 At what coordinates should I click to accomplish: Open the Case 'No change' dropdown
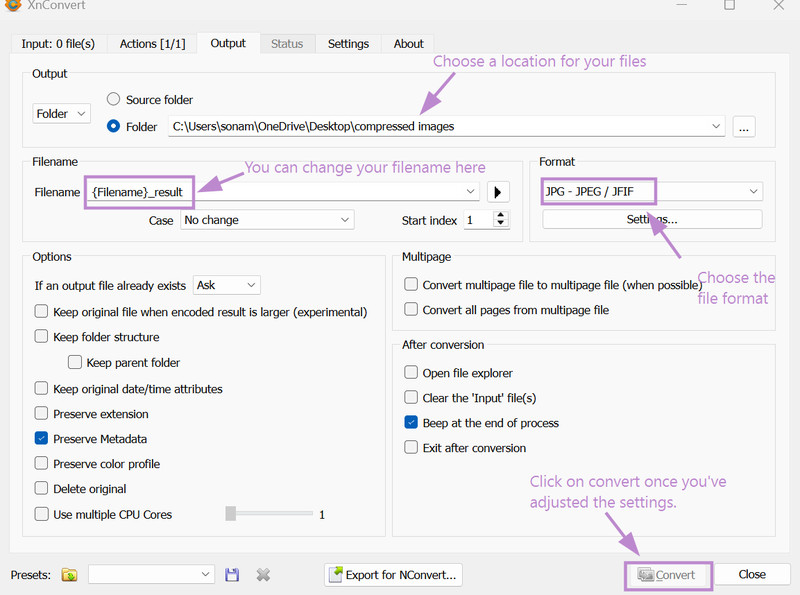pyautogui.click(x=267, y=220)
